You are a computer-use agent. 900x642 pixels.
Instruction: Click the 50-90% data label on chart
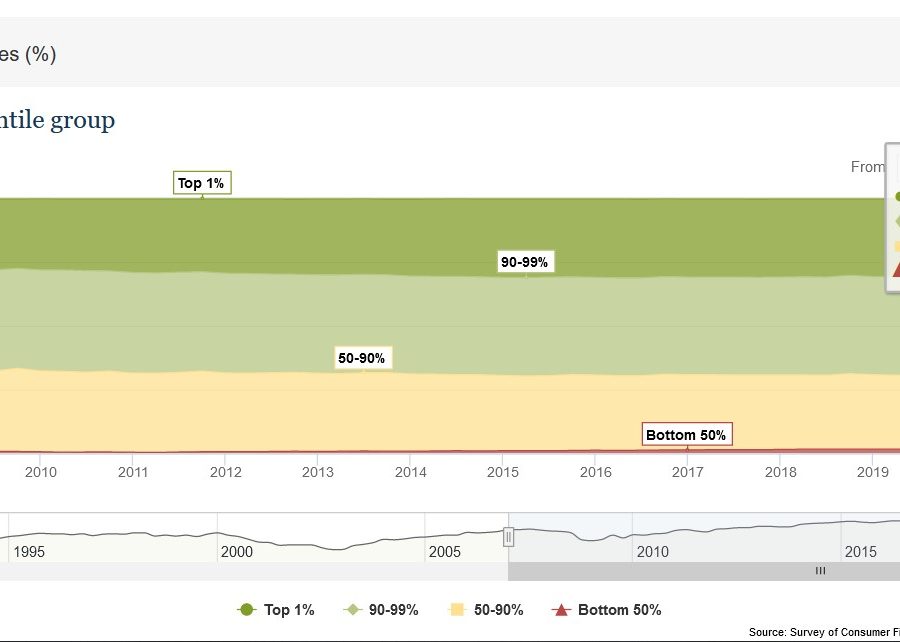[362, 358]
